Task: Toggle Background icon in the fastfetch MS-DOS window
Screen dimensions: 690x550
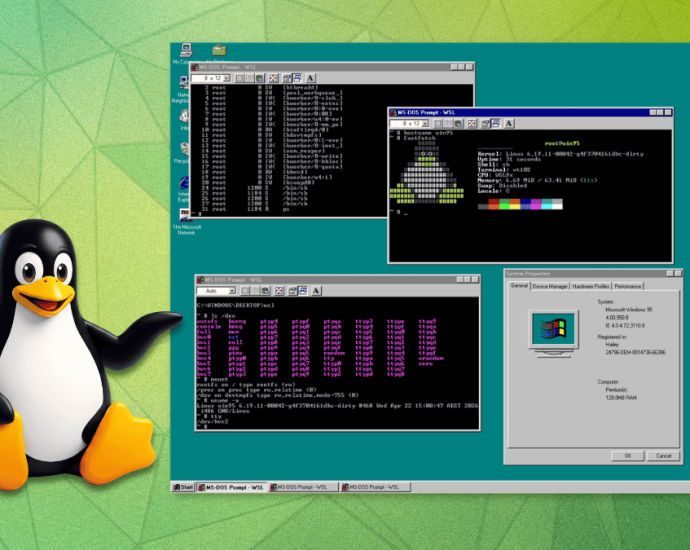Action: [x=495, y=124]
